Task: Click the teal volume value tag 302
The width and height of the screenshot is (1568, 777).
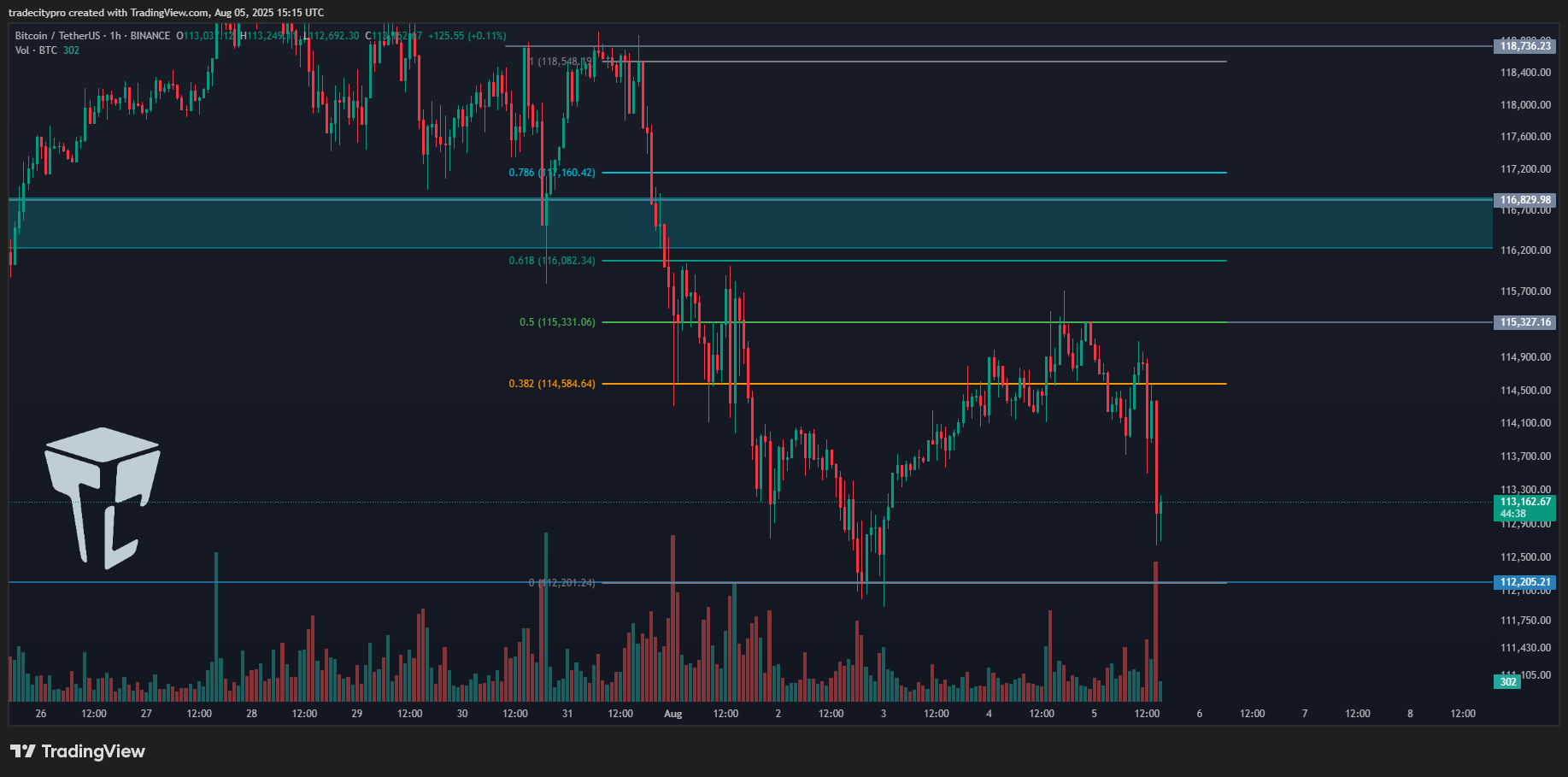Action: (1508, 682)
